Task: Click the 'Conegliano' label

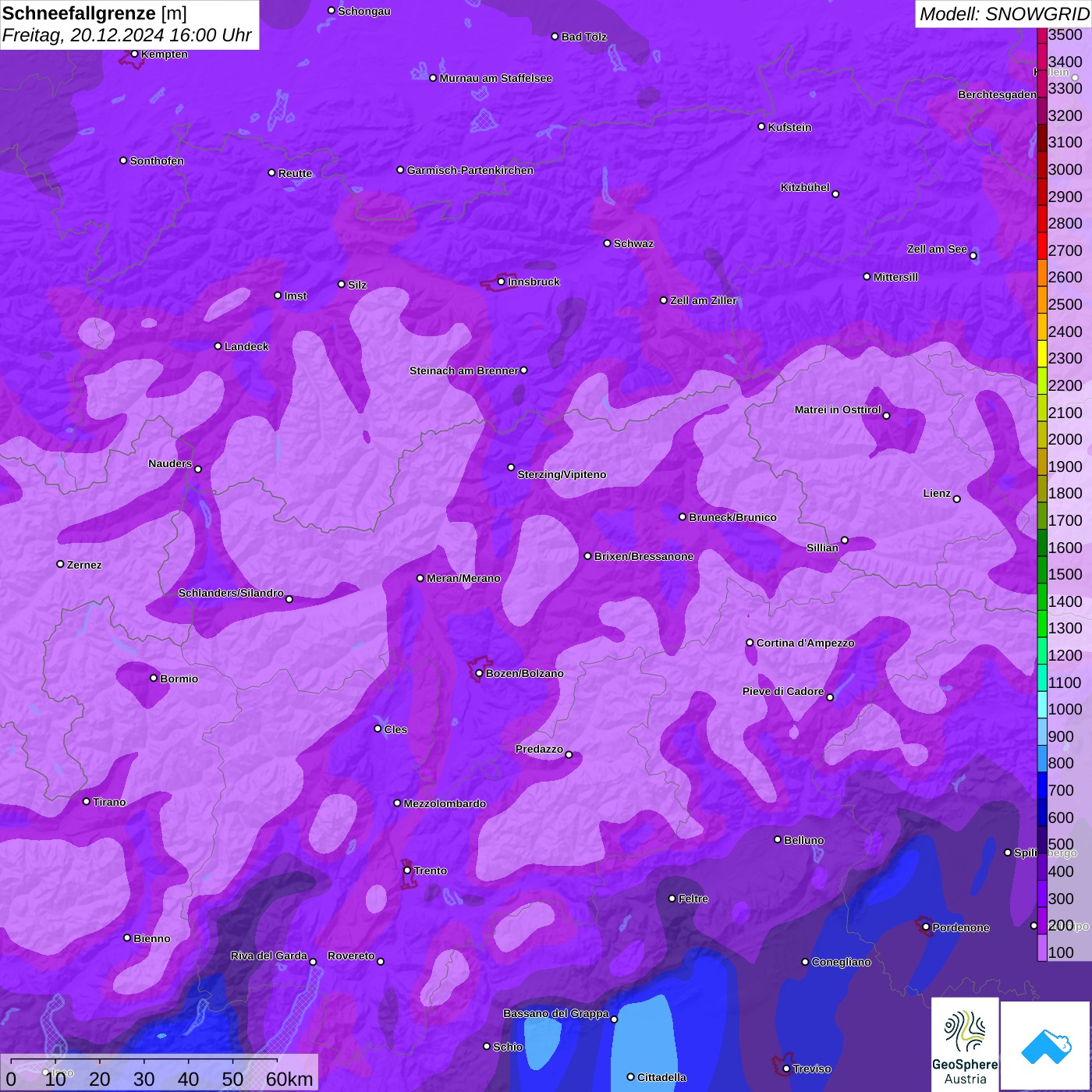Action: (841, 962)
